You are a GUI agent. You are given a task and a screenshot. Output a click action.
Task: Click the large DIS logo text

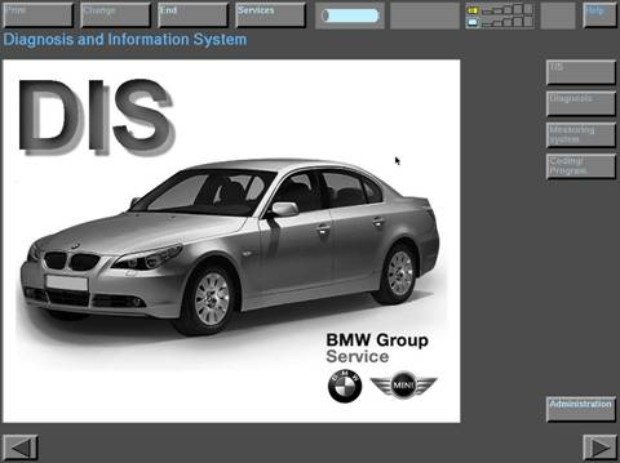pos(95,111)
